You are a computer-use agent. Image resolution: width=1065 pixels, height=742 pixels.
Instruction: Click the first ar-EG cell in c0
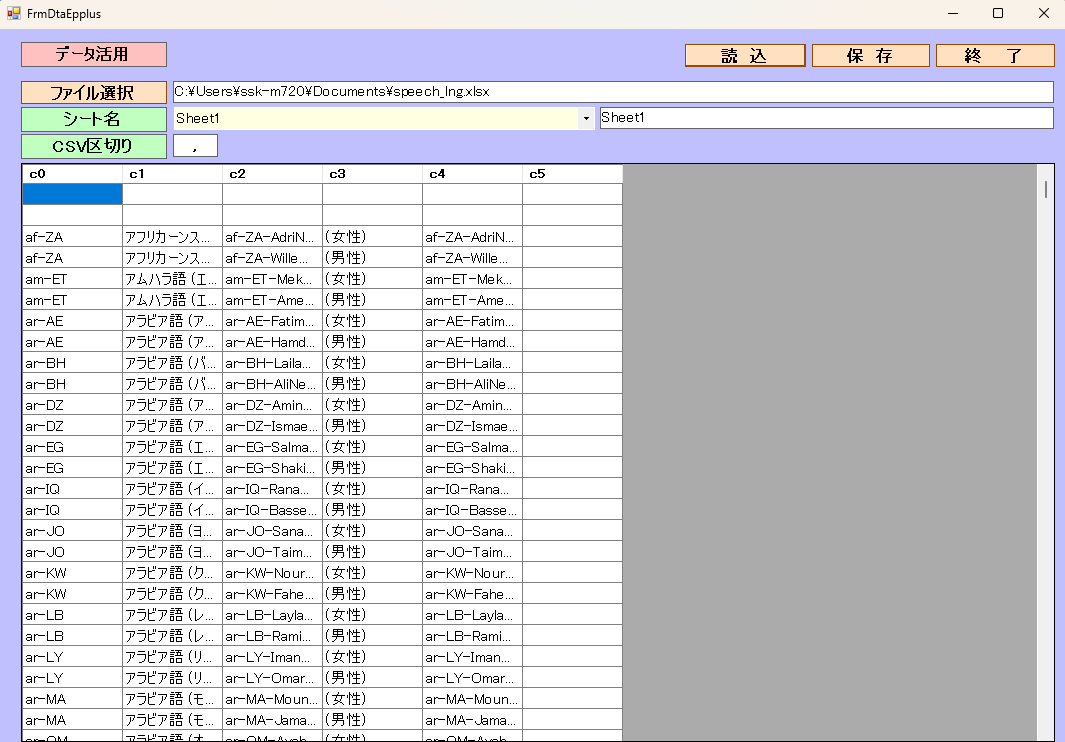coord(72,447)
